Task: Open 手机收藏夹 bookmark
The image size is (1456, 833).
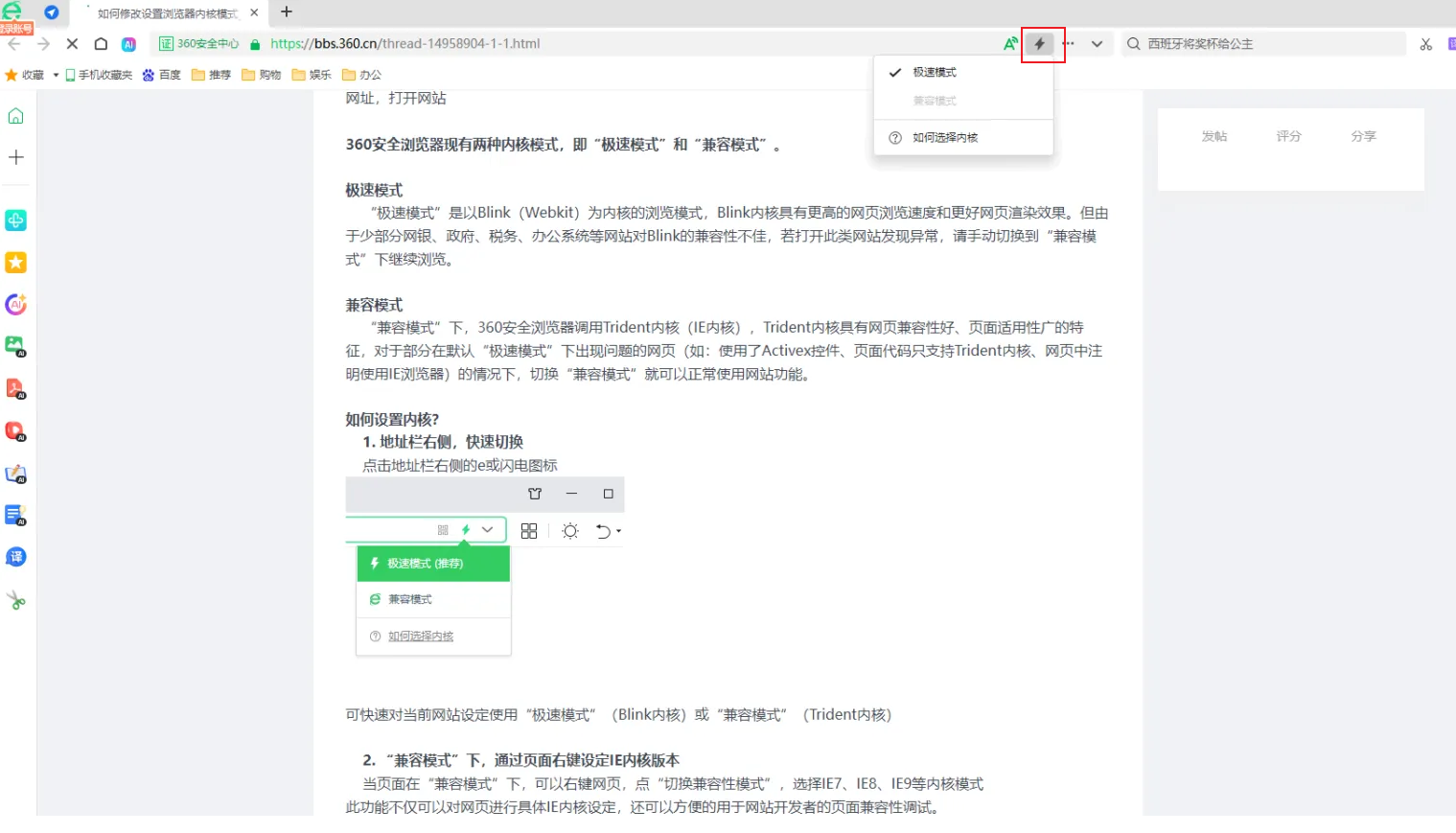Action: click(x=99, y=75)
